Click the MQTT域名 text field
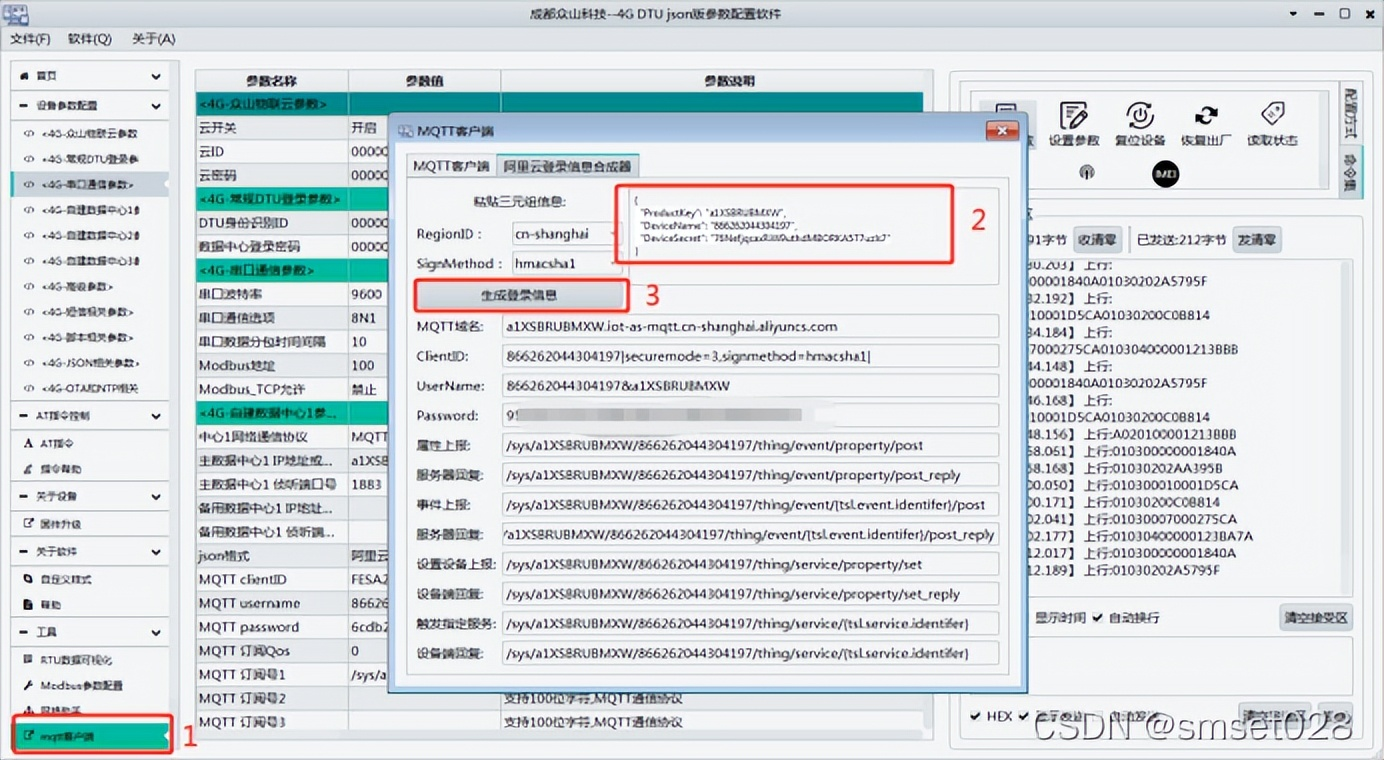The image size is (1384, 760). (x=750, y=326)
